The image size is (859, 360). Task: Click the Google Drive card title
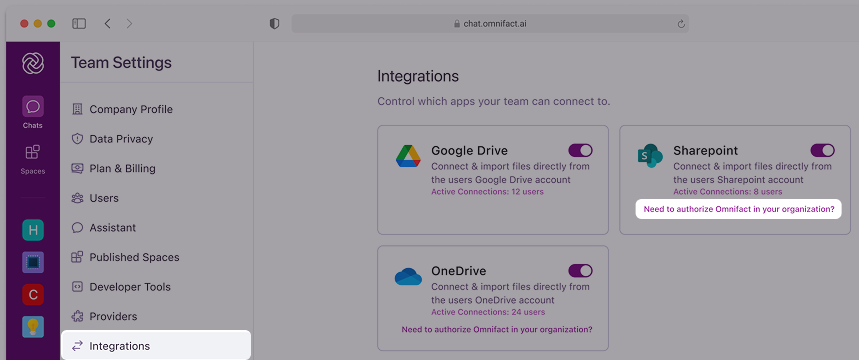pos(469,150)
